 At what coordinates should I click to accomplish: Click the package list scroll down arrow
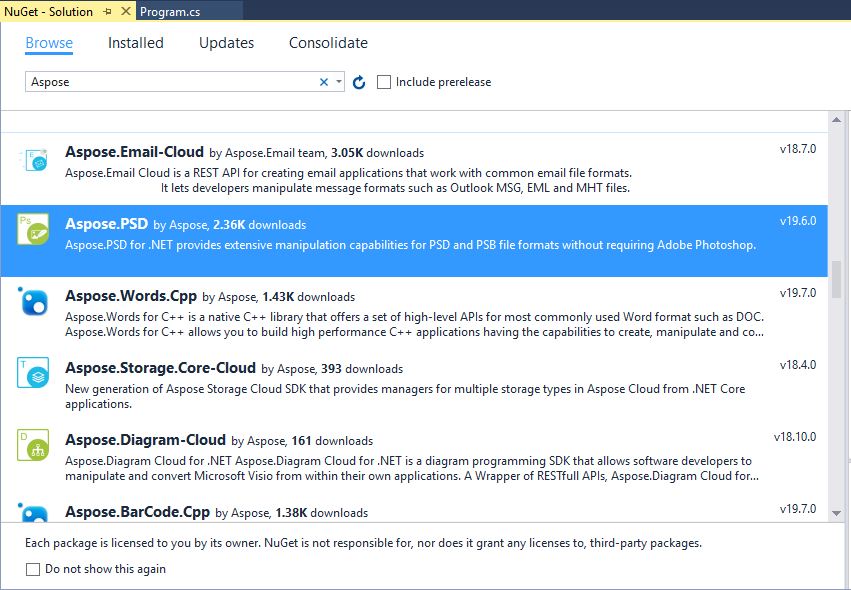point(836,513)
